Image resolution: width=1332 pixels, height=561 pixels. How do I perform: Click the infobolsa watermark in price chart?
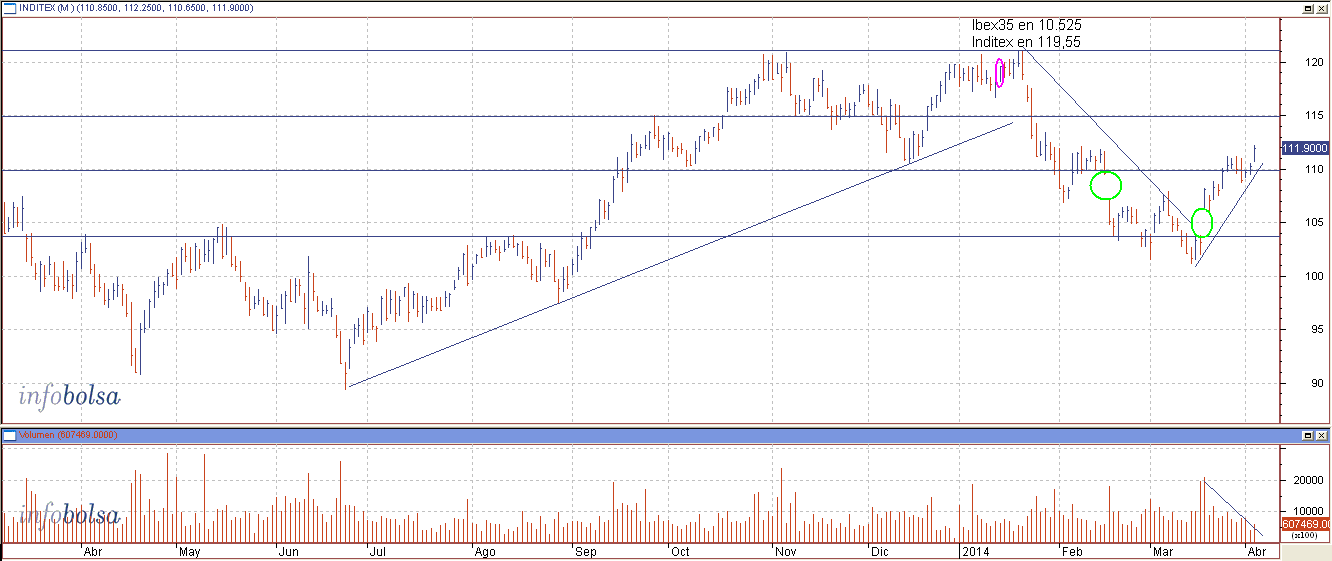pyautogui.click(x=69, y=397)
